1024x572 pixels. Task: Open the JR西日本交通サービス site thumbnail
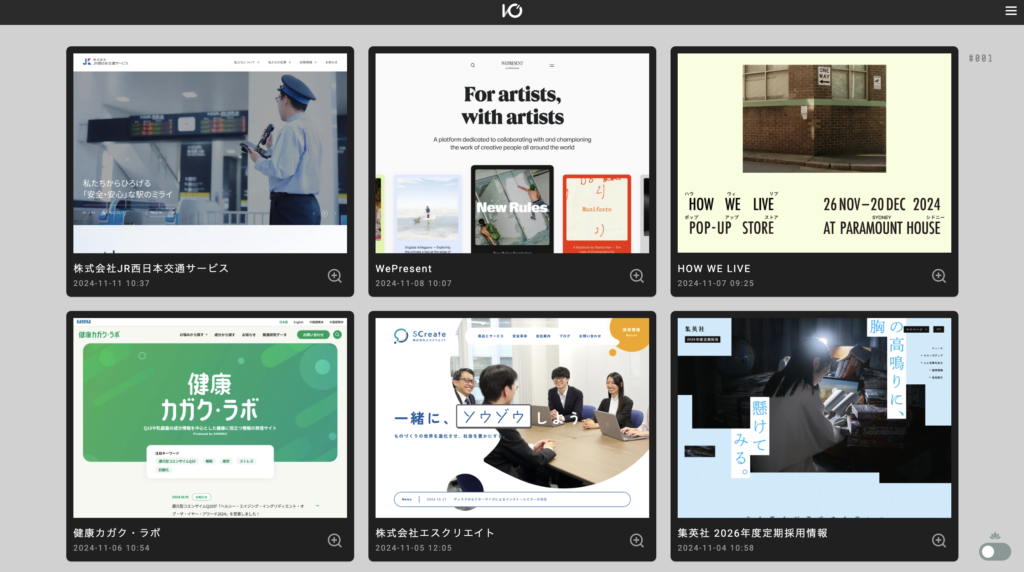[x=210, y=153]
